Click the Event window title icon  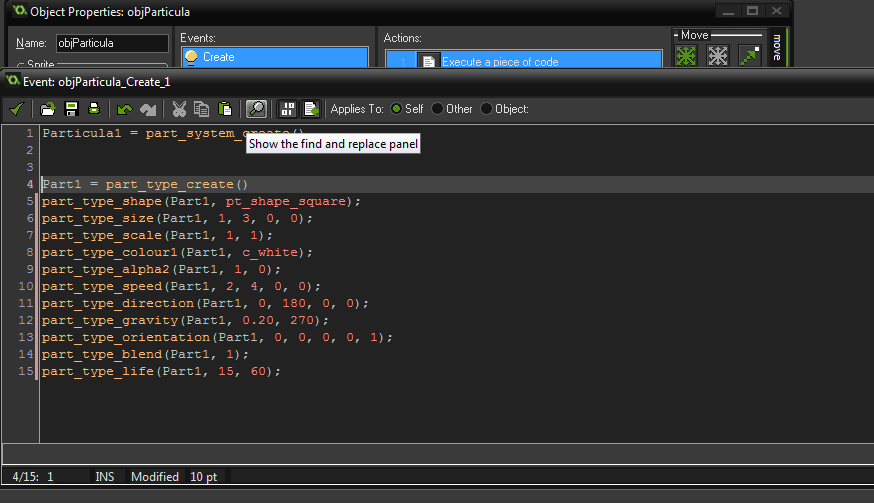pos(12,81)
